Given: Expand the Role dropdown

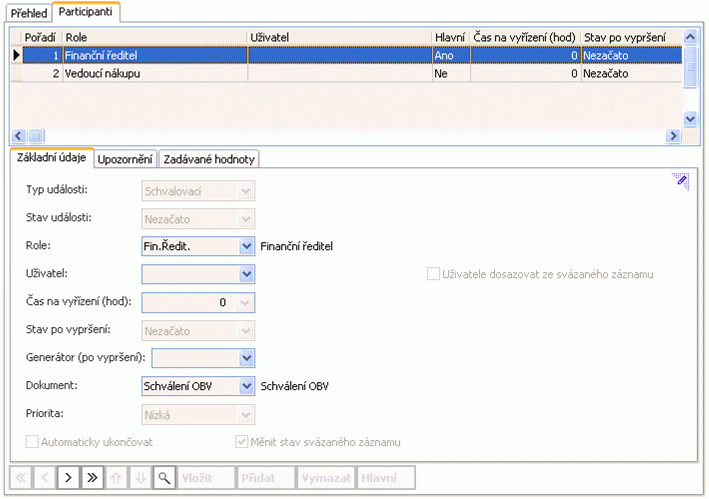Looking at the screenshot, I should tap(246, 246).
